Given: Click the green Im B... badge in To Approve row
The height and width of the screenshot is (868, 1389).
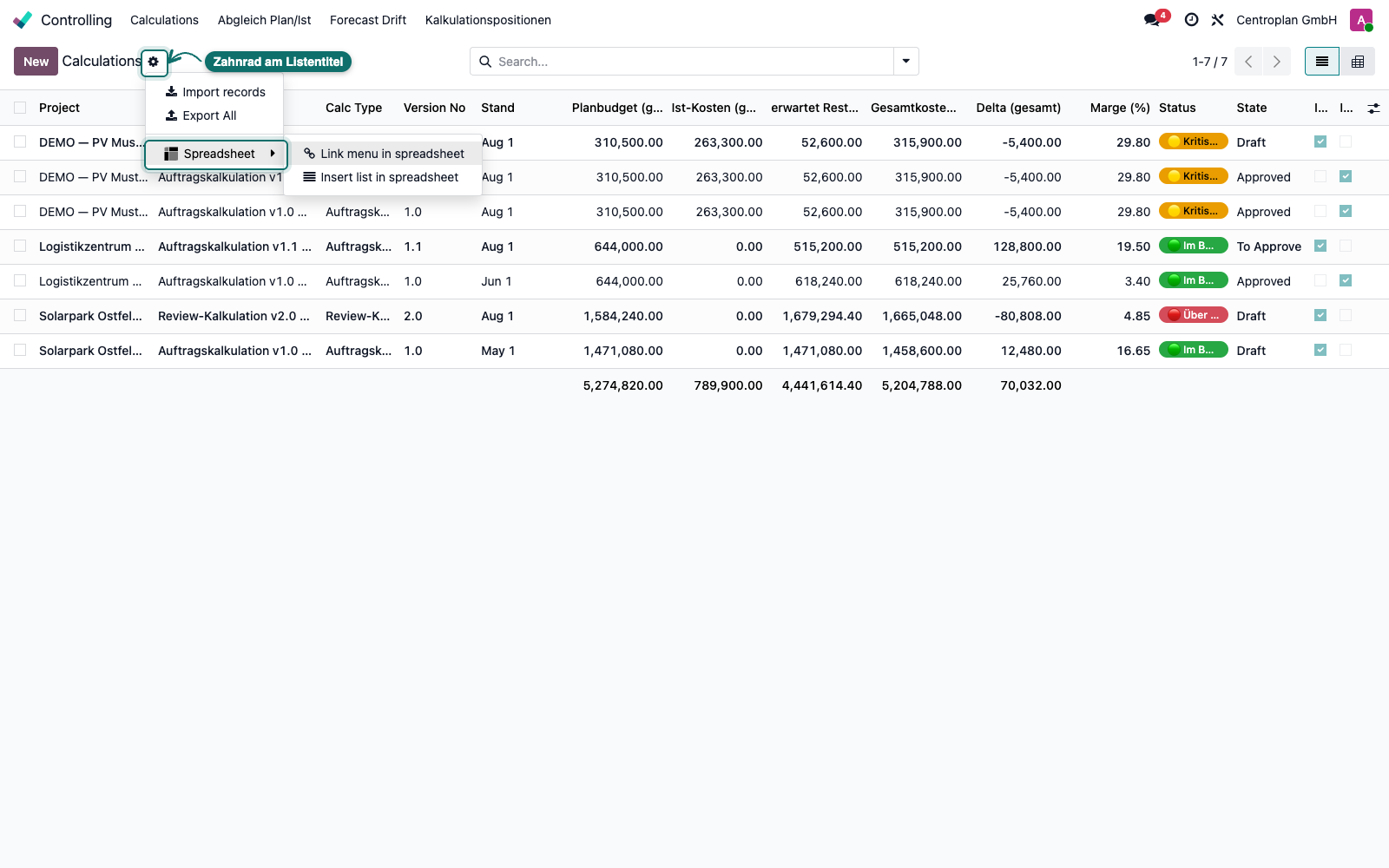Looking at the screenshot, I should point(1194,246).
